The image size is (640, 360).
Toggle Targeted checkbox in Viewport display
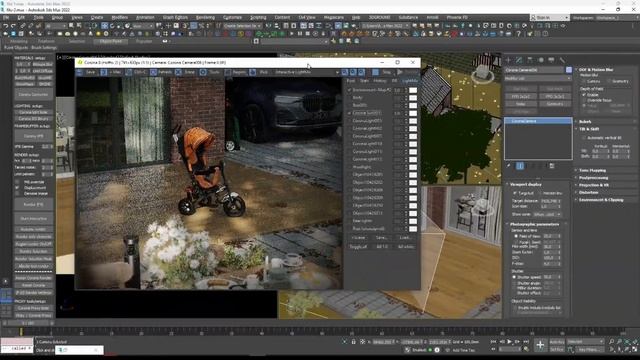(515, 193)
